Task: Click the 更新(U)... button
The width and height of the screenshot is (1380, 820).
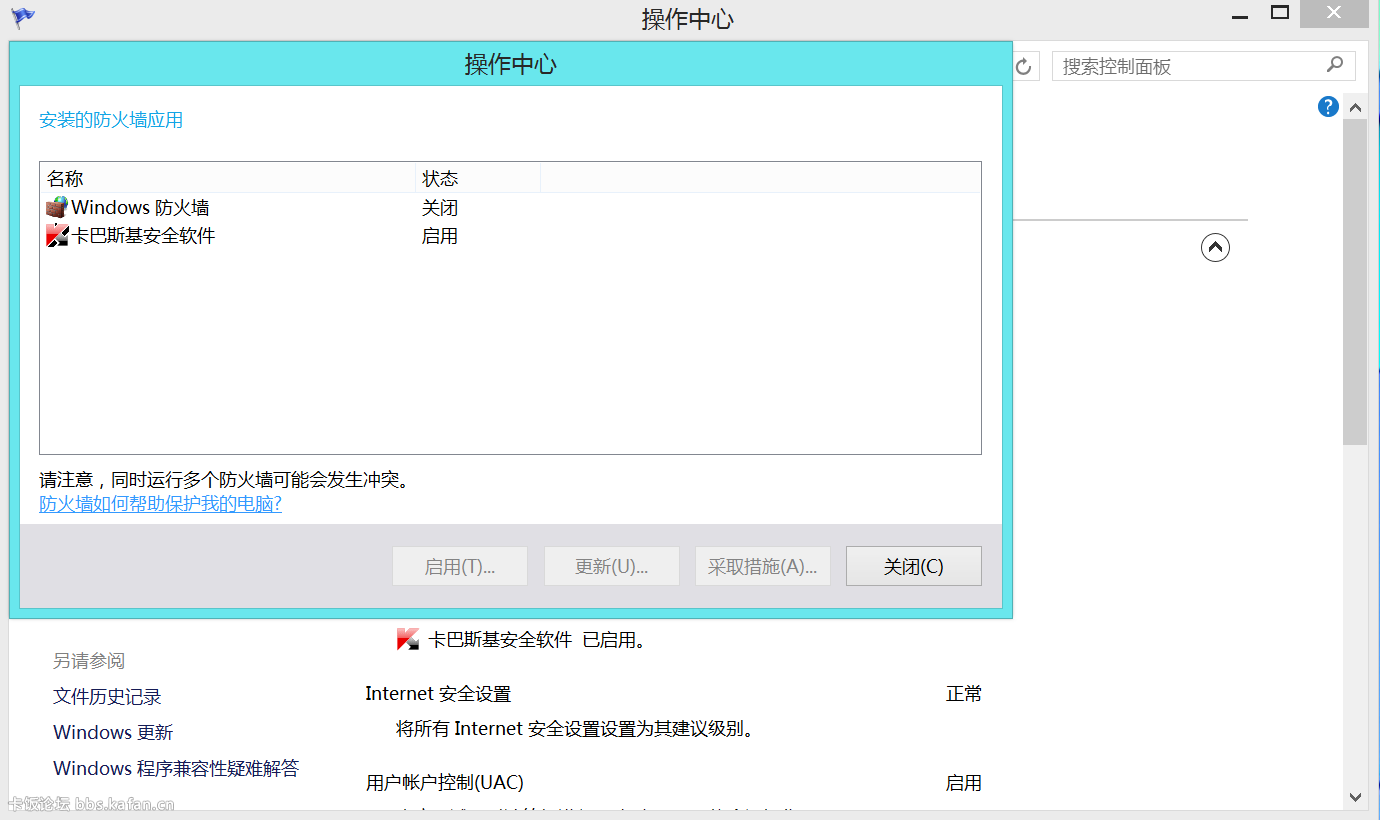Action: click(x=611, y=566)
